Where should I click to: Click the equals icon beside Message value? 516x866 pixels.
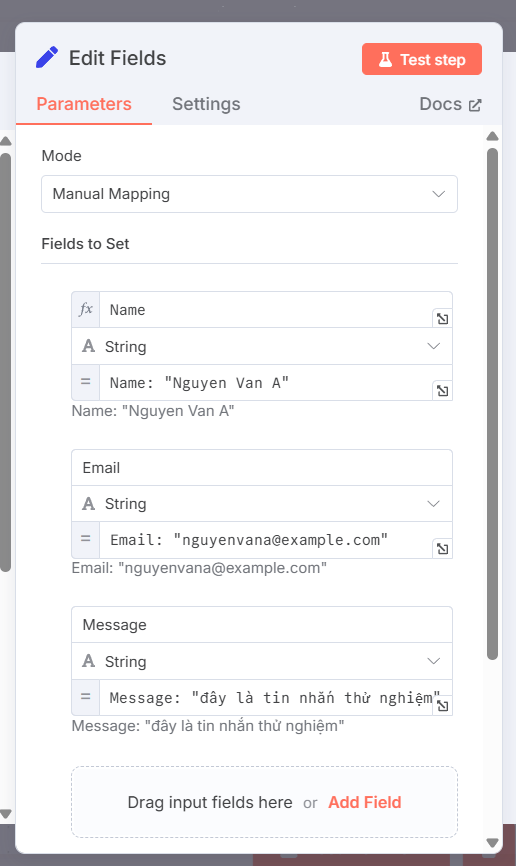point(86,697)
